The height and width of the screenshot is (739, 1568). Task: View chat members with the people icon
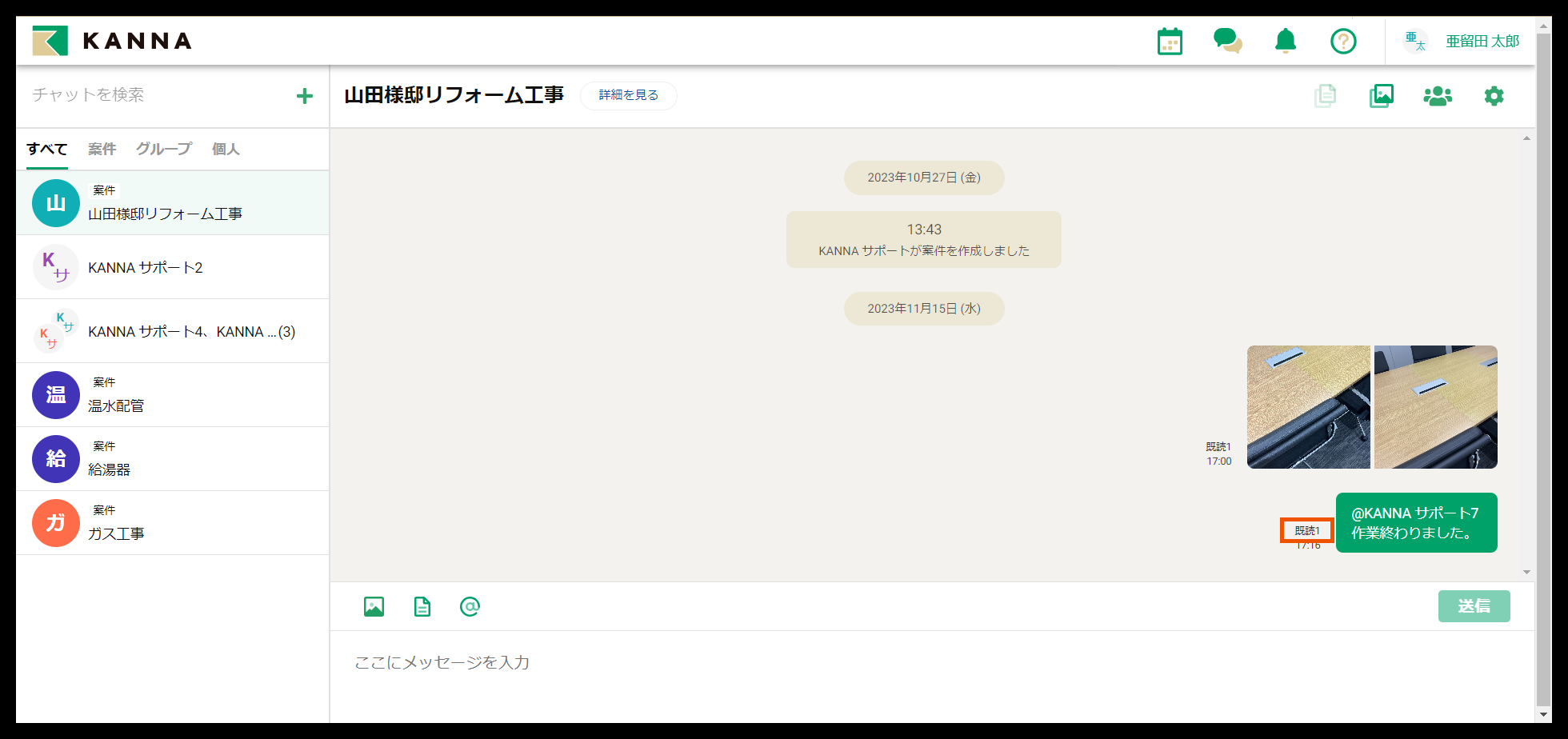(1437, 95)
